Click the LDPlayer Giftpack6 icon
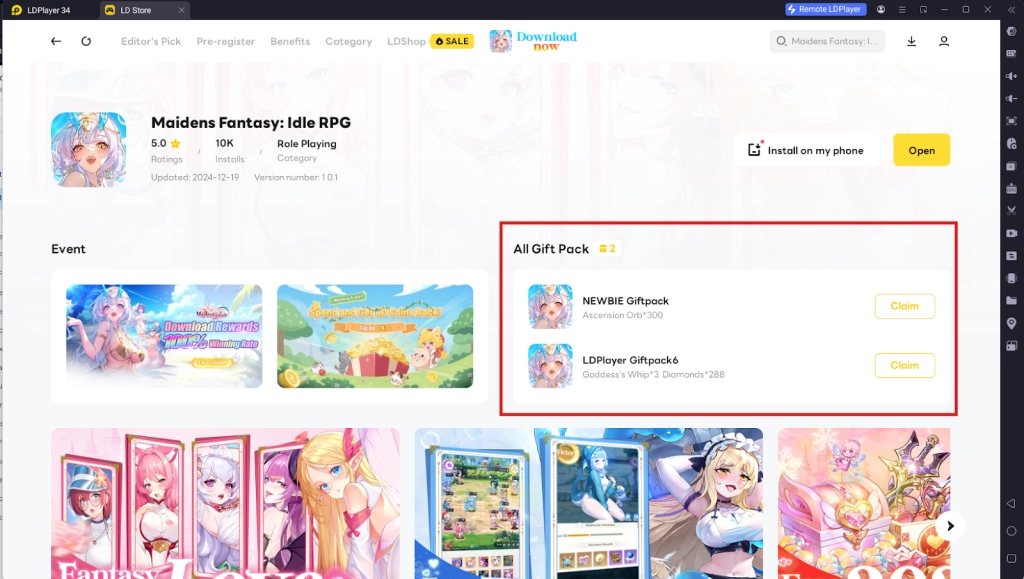 pyautogui.click(x=550, y=366)
